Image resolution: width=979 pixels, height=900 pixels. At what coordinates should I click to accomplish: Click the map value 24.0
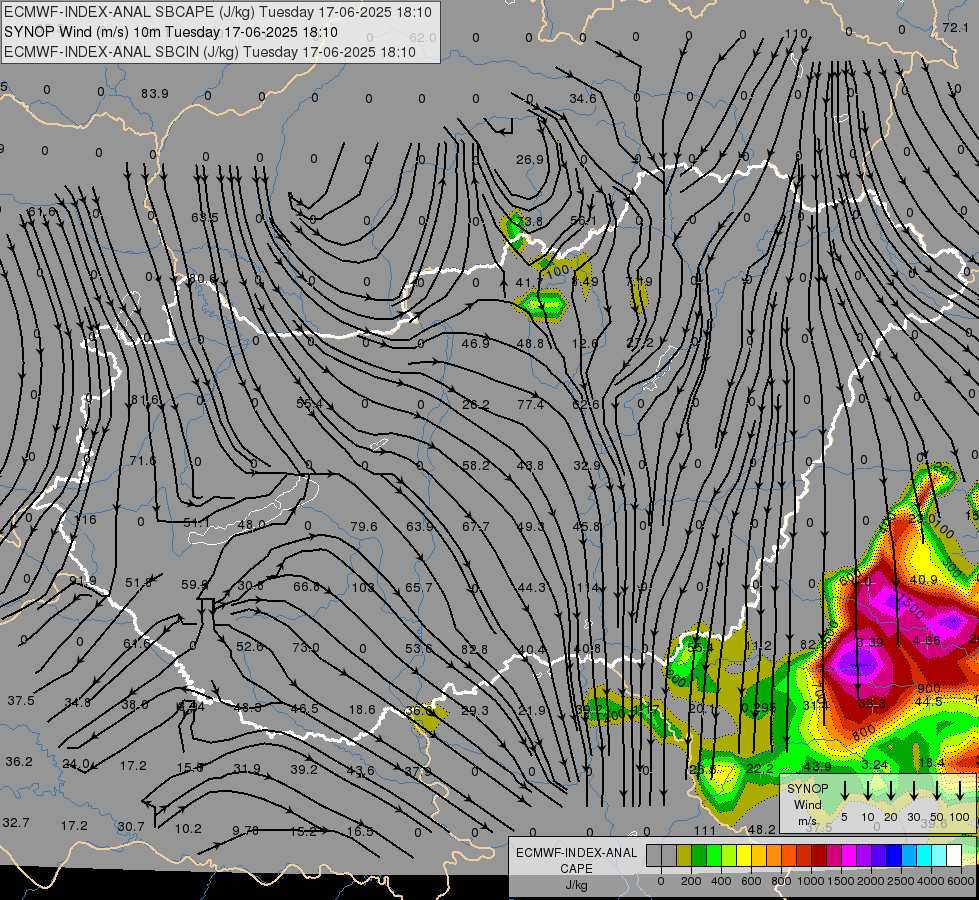point(76,764)
